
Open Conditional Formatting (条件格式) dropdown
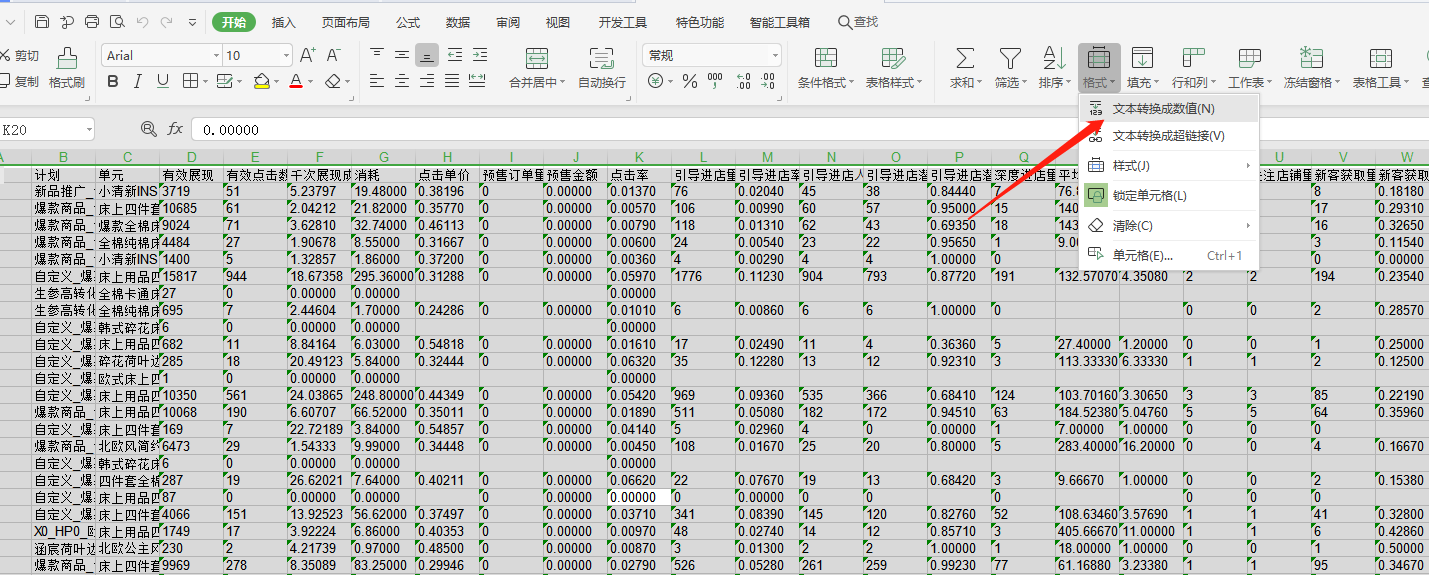(825, 69)
